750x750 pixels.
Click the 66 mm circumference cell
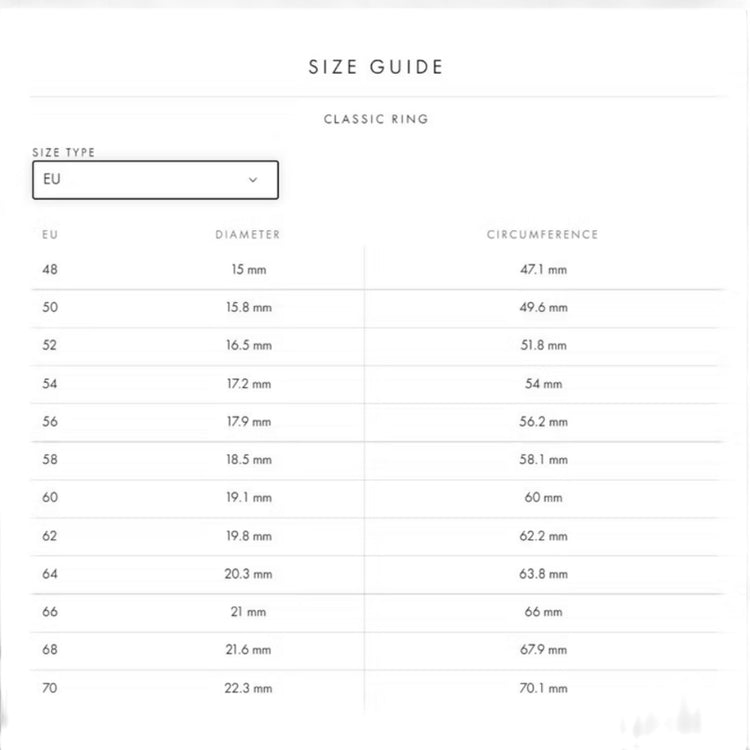coord(543,612)
